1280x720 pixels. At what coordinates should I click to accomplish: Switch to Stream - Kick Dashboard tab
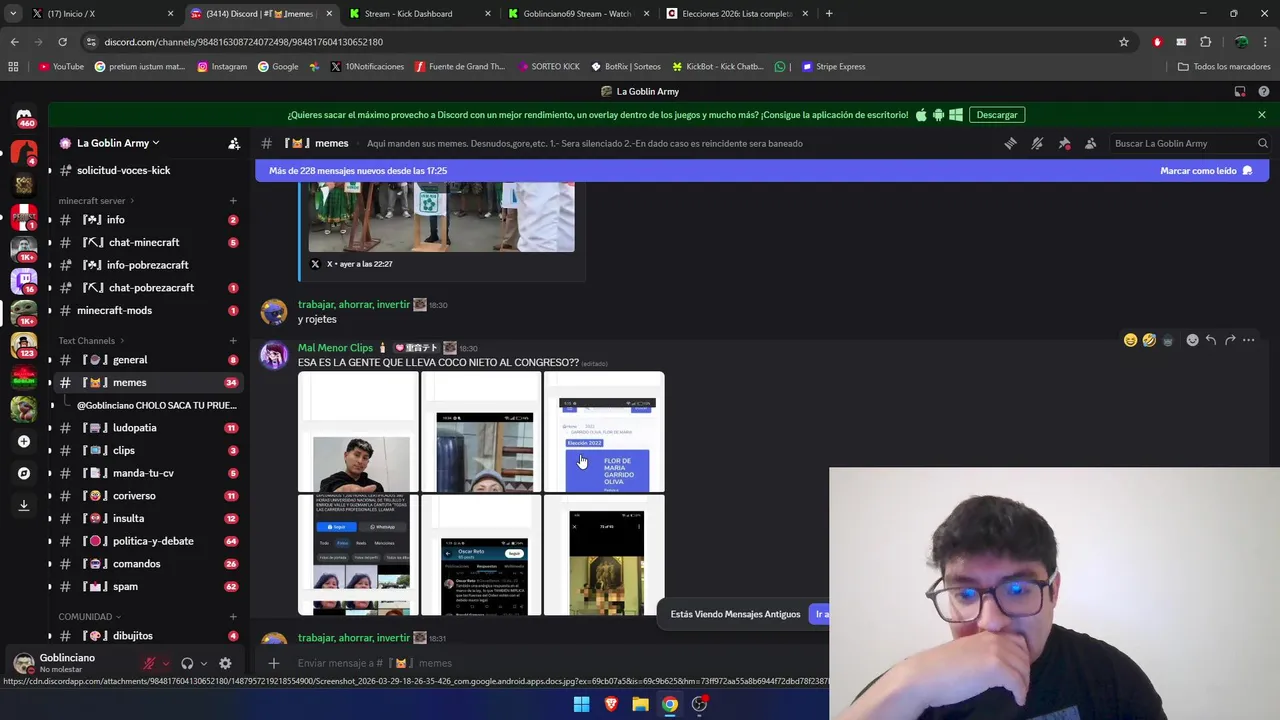point(420,14)
